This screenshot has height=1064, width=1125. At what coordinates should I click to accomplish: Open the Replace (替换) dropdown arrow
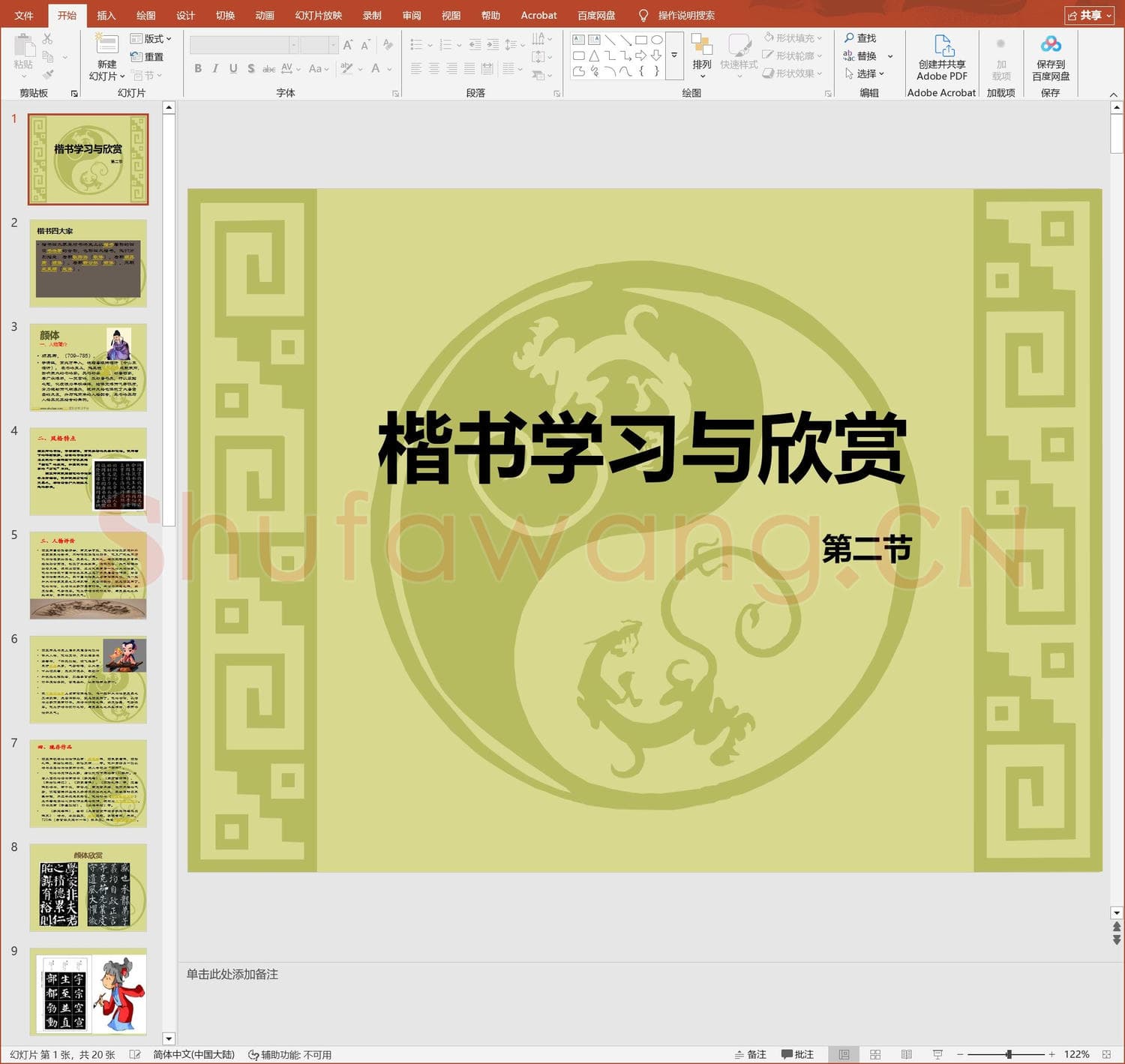tap(890, 56)
